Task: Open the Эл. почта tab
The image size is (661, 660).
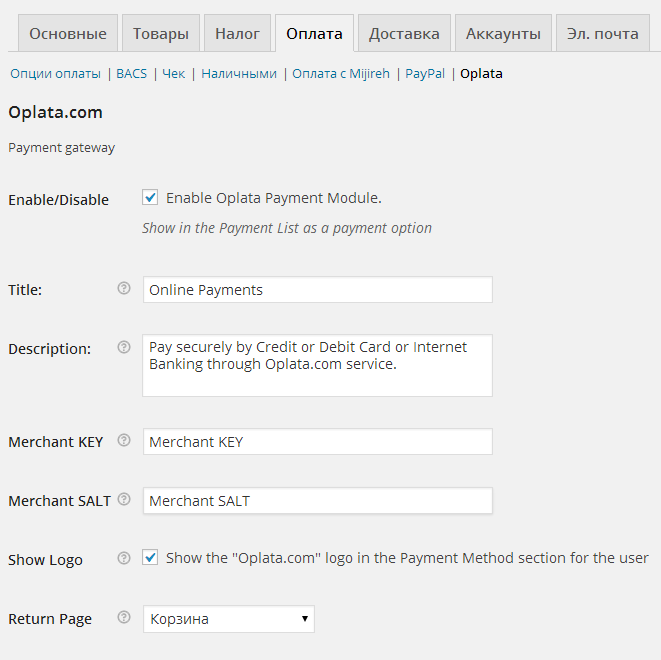Action: (x=603, y=33)
